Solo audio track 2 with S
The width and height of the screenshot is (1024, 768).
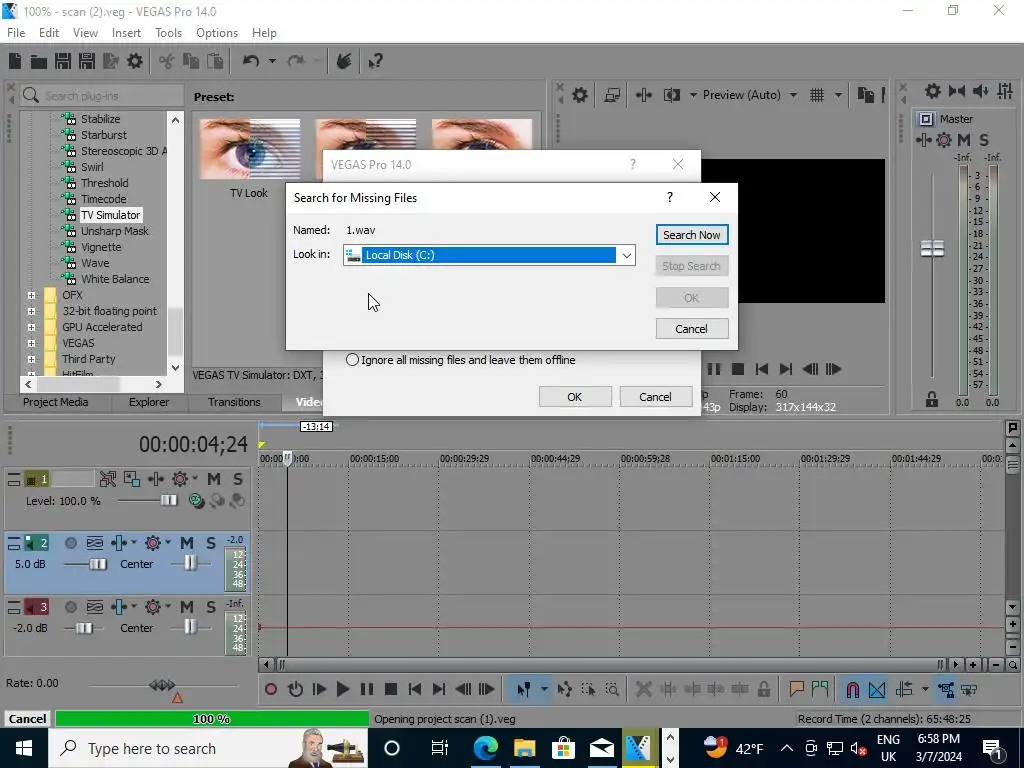[211, 543]
